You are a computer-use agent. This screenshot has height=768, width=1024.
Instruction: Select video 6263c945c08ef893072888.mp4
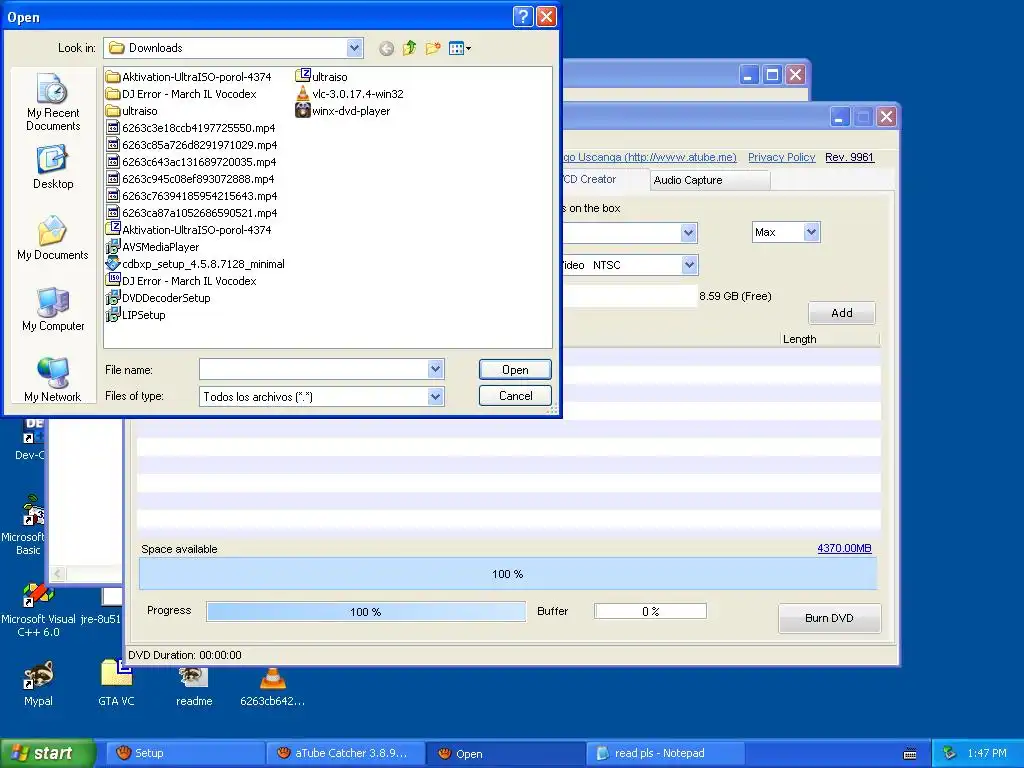190,179
